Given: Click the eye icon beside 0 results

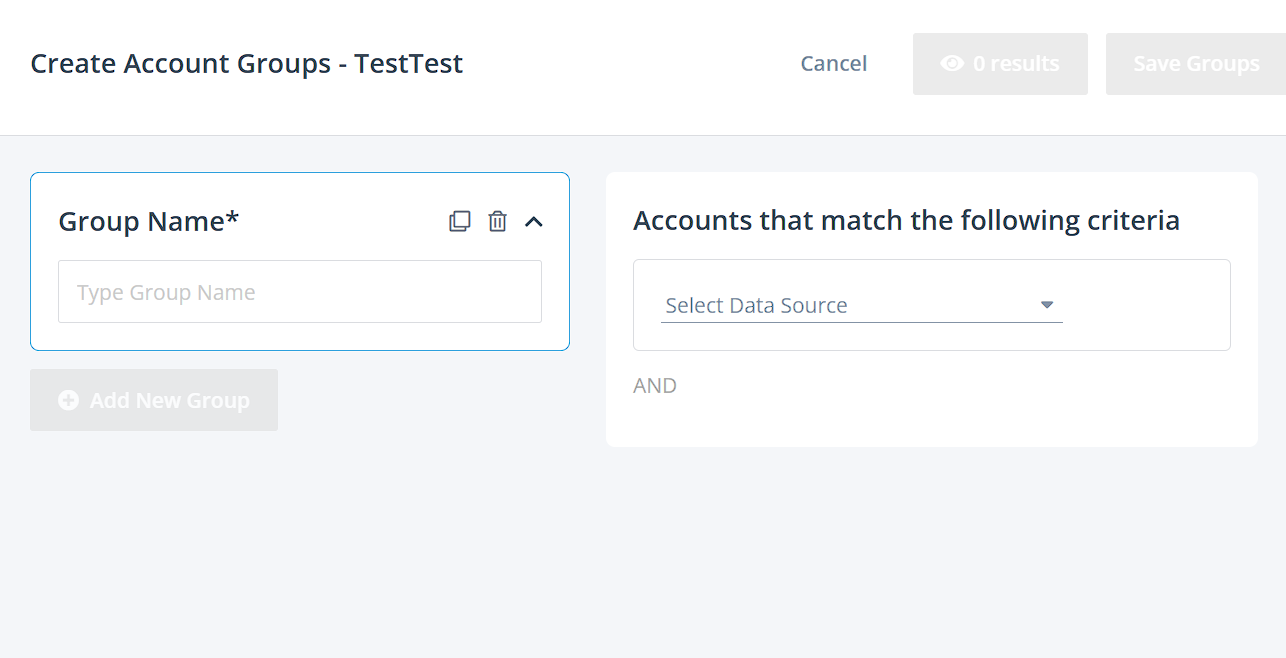Looking at the screenshot, I should [x=952, y=64].
